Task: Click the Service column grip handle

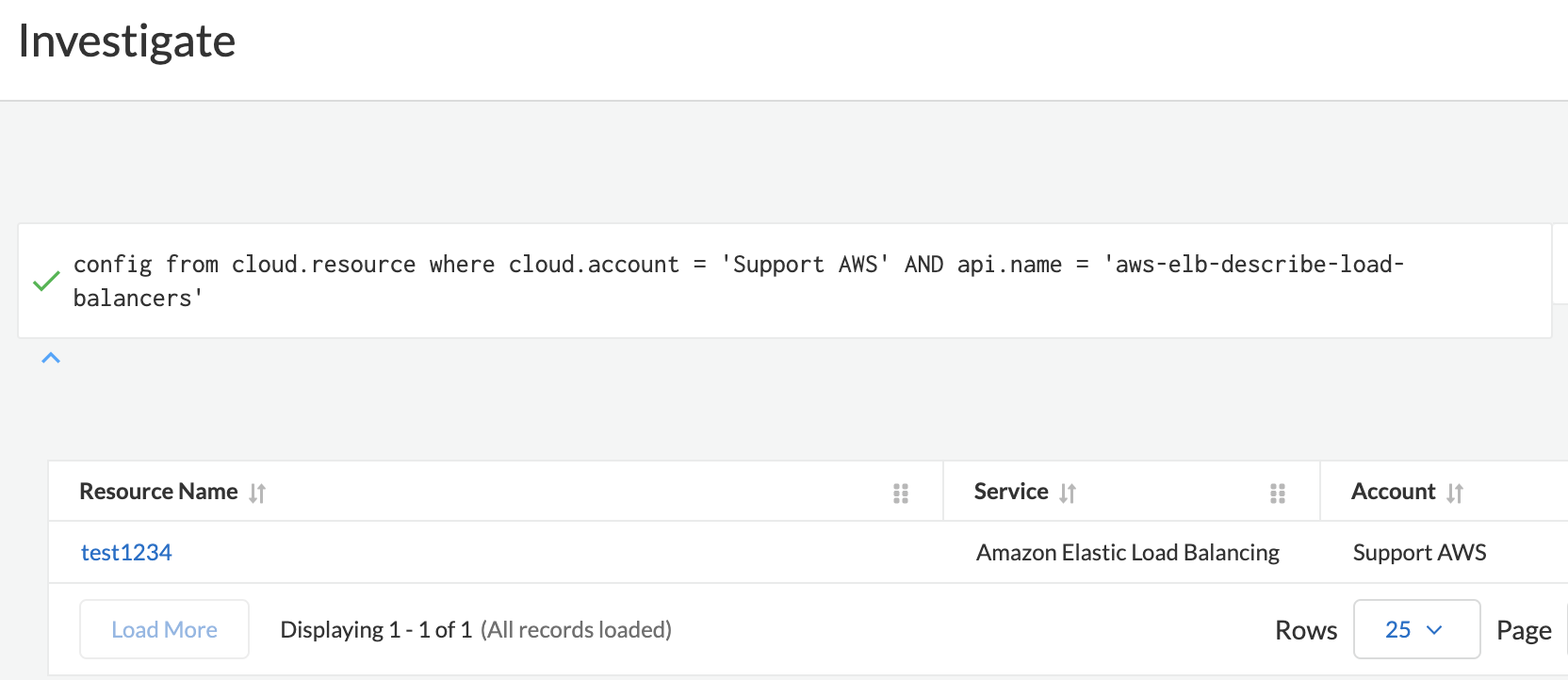Action: pyautogui.click(x=1278, y=493)
